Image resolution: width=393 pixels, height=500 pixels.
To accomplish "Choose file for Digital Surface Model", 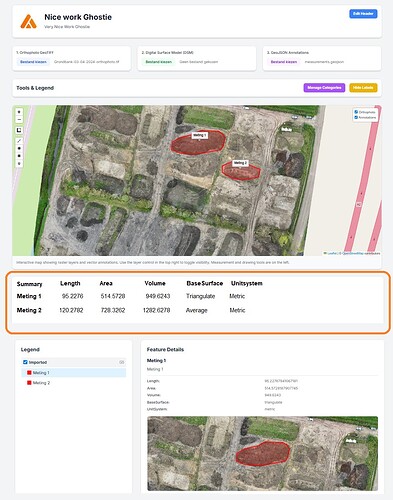I will pos(158,62).
